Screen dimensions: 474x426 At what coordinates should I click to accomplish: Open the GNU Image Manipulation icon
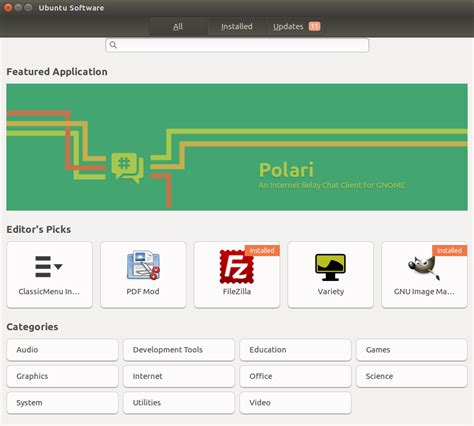(424, 267)
